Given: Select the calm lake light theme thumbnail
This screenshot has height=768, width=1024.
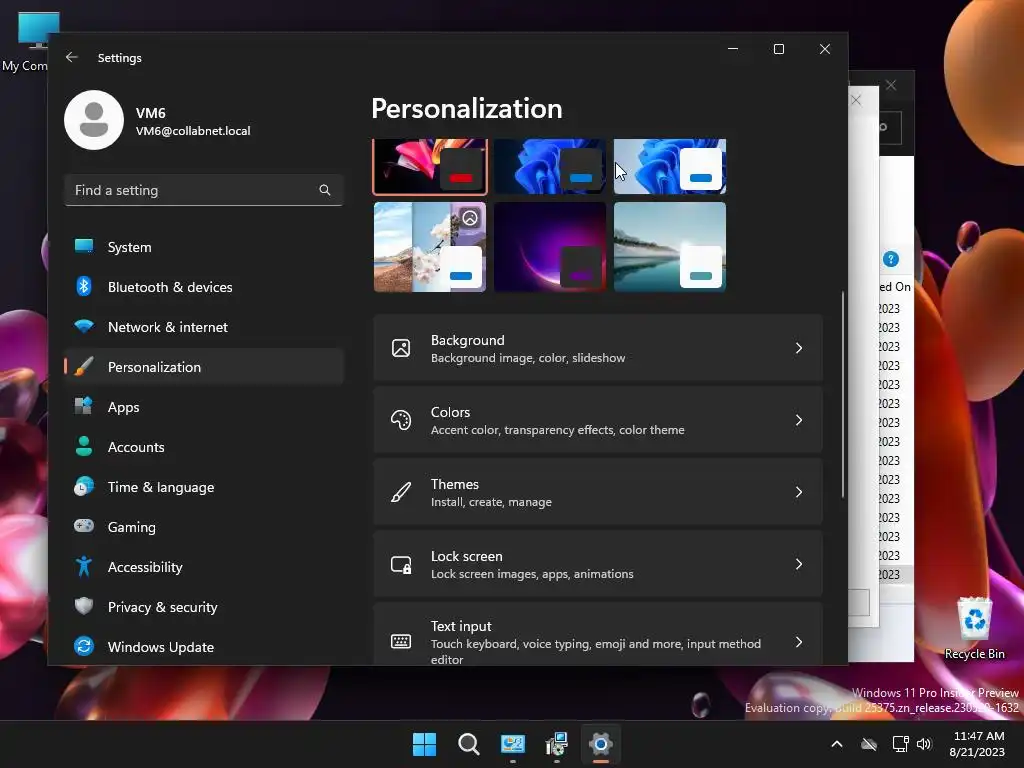Looking at the screenshot, I should click(x=670, y=247).
